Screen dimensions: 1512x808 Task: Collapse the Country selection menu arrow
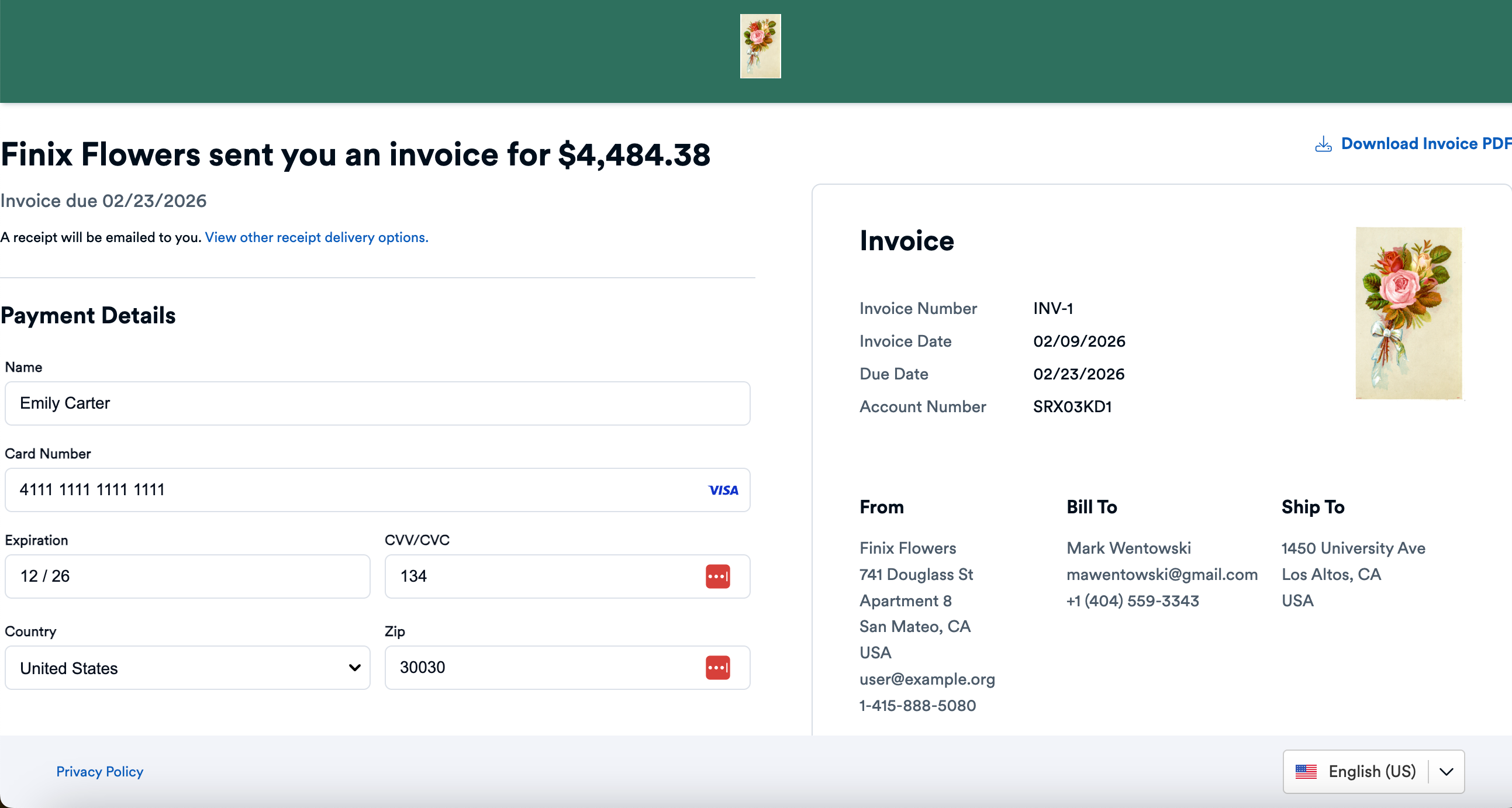click(x=354, y=668)
